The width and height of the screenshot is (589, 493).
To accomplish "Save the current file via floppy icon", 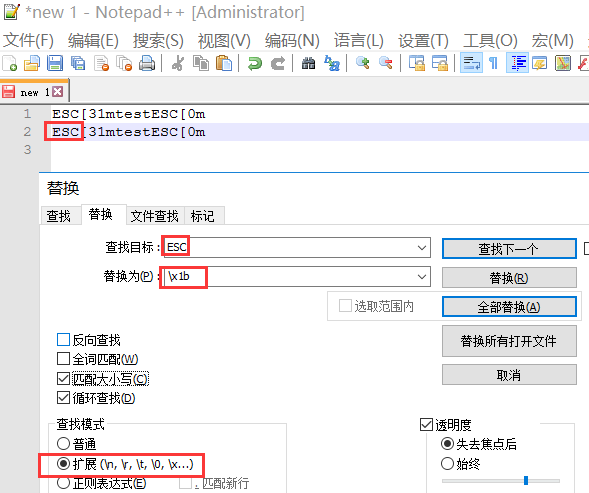I will [x=55, y=63].
